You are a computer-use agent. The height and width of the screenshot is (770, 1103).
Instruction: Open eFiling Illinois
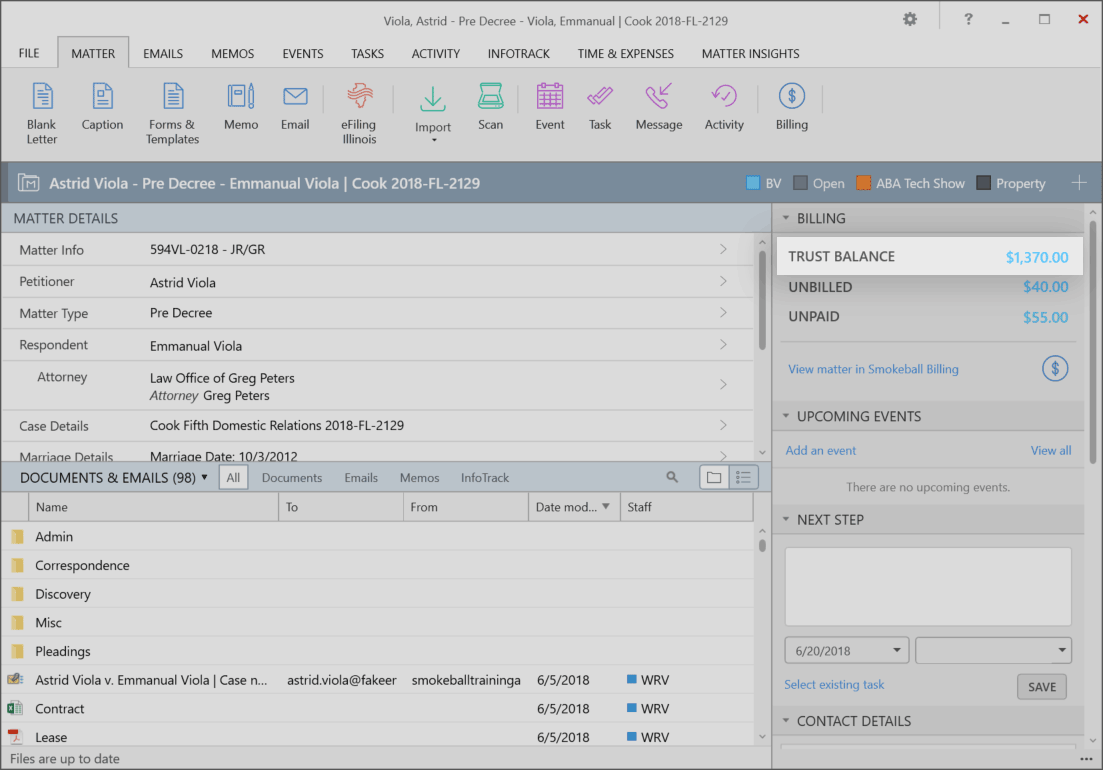(x=358, y=112)
